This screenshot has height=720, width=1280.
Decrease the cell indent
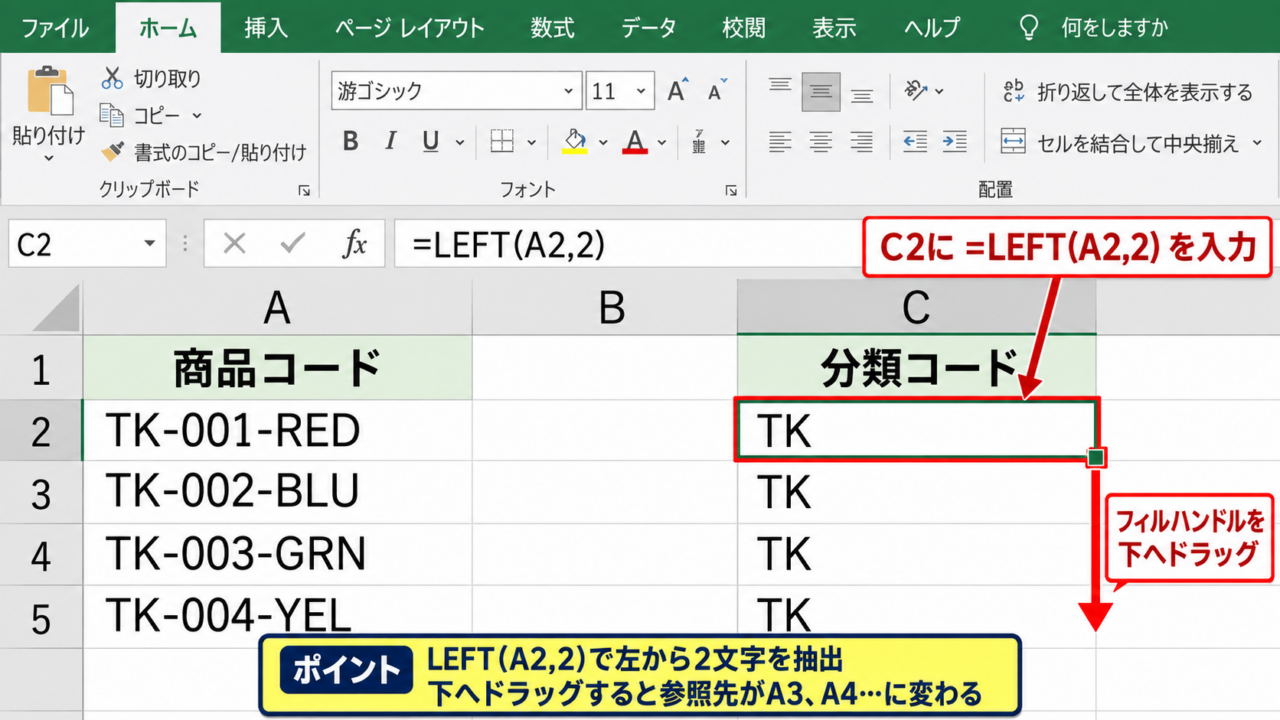tap(914, 142)
